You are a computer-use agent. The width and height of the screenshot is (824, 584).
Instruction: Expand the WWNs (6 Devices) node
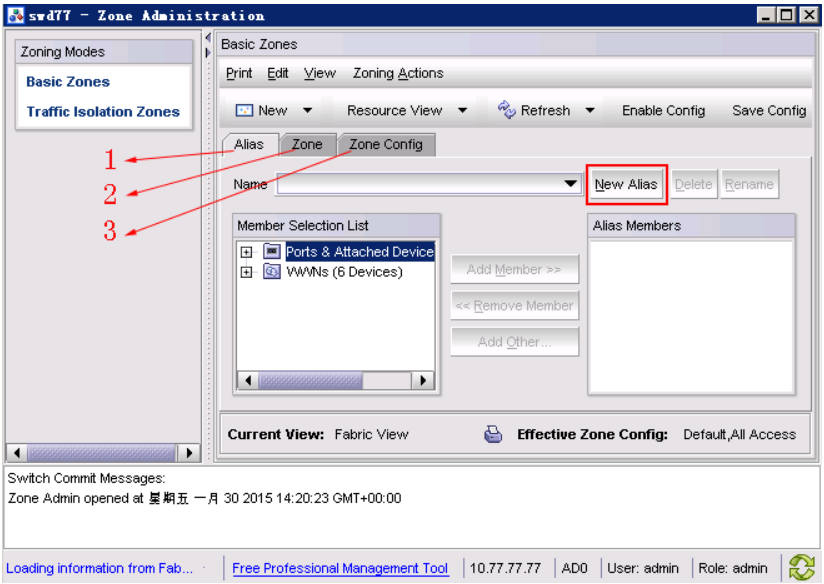tap(246, 272)
